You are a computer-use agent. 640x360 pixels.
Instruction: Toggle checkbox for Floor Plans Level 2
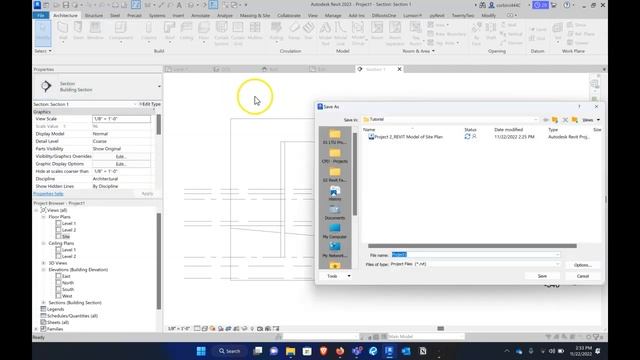point(58,230)
